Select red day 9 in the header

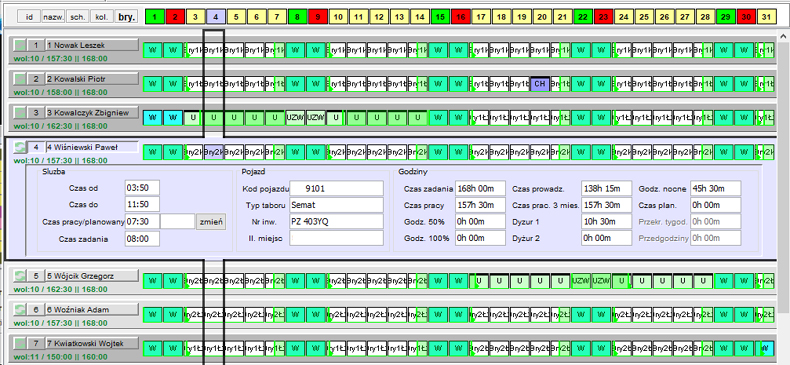pos(317,17)
